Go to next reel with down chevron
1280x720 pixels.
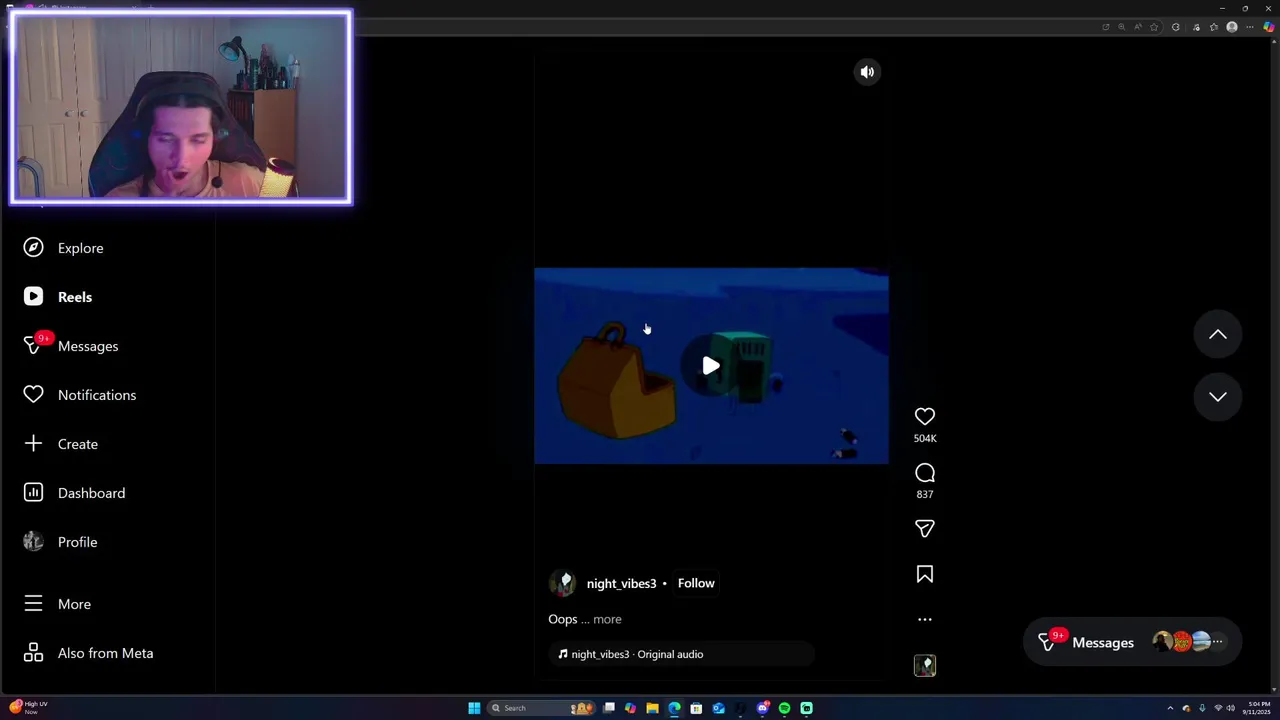pyautogui.click(x=1218, y=397)
